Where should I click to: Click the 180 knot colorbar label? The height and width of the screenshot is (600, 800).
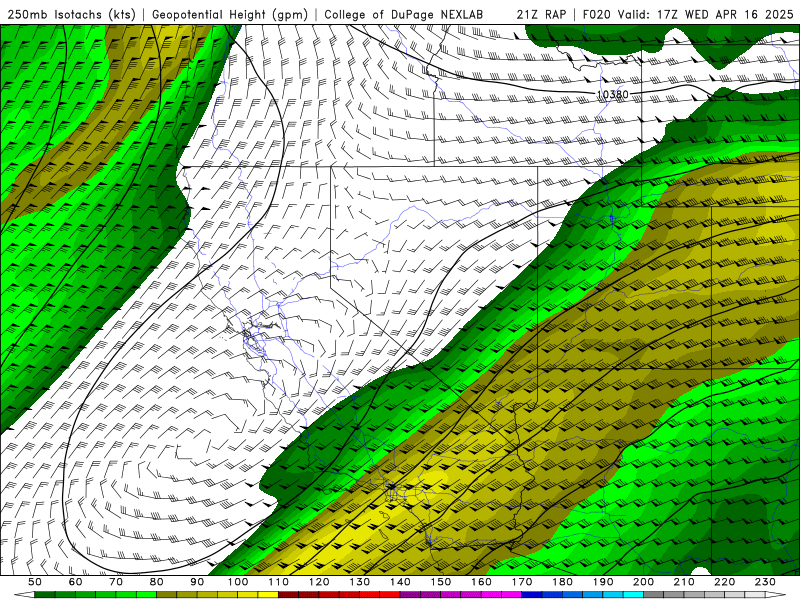(x=563, y=582)
